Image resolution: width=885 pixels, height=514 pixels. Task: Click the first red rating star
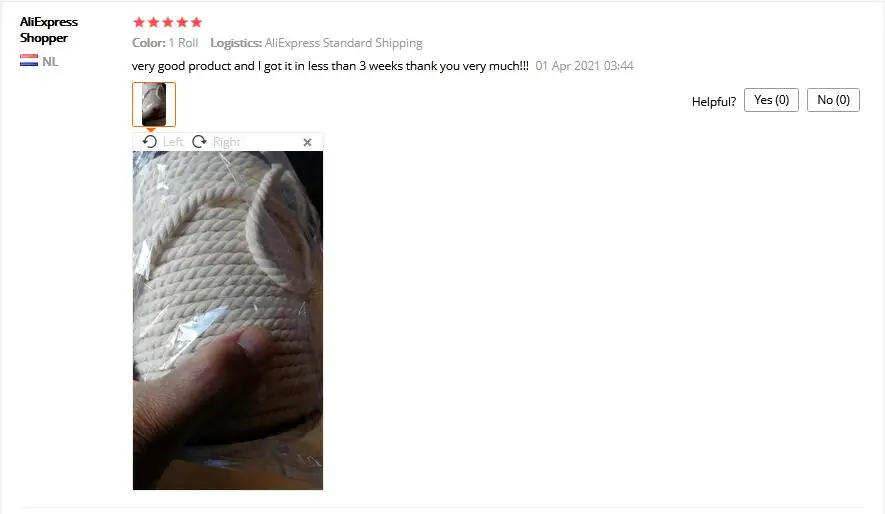[139, 22]
